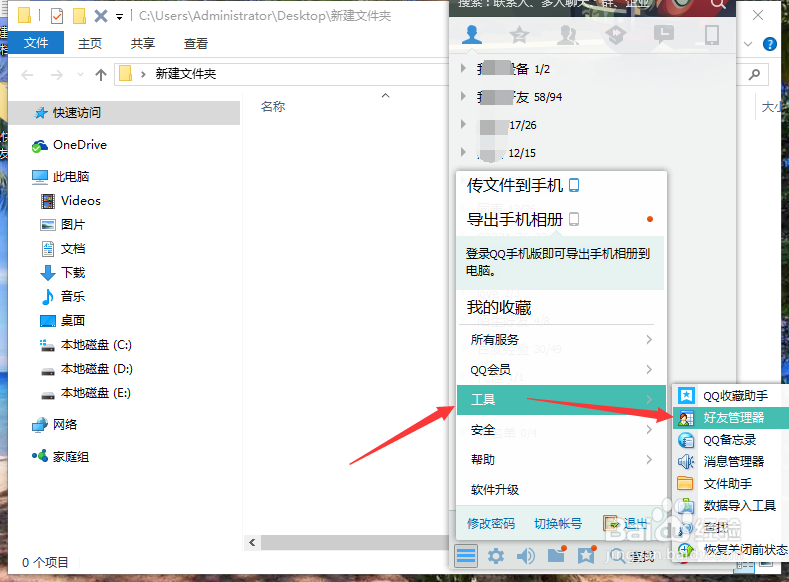Open 文件助手 from the submenu
The image size is (789, 582).
(x=731, y=483)
